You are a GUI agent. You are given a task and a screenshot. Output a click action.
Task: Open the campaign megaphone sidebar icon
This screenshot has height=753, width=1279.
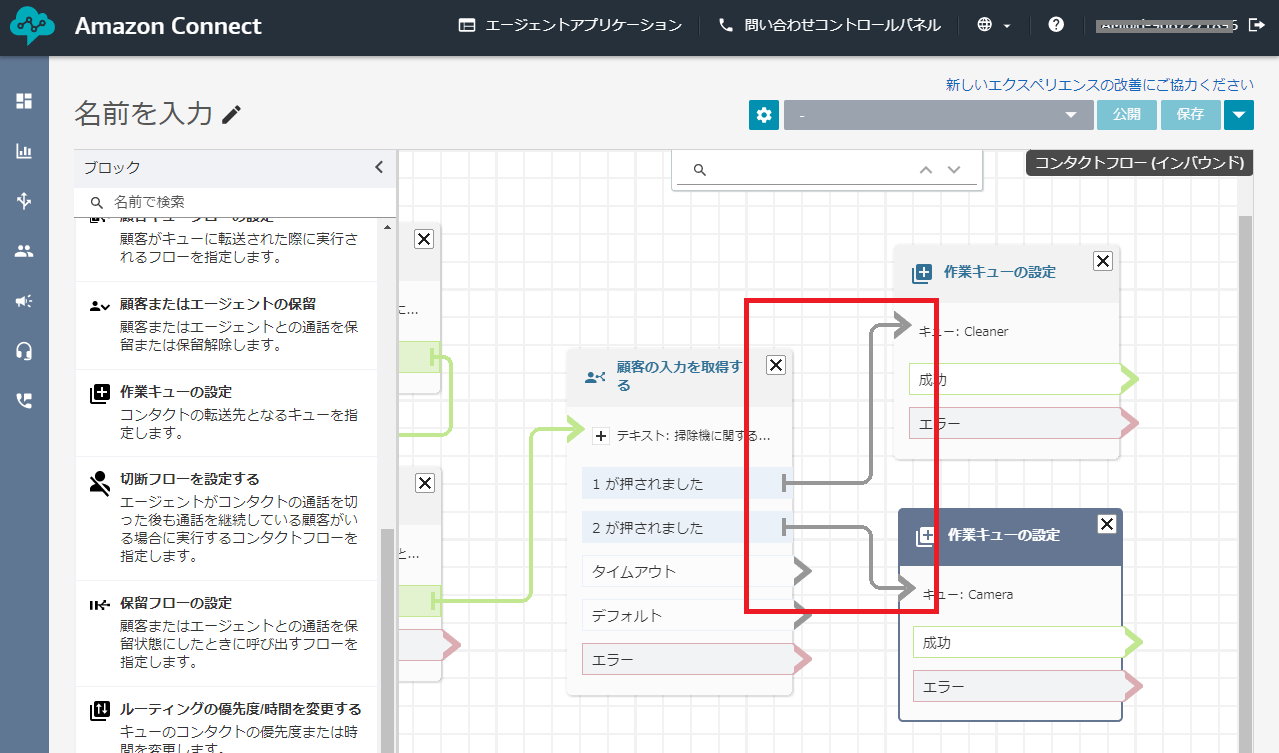(x=24, y=301)
